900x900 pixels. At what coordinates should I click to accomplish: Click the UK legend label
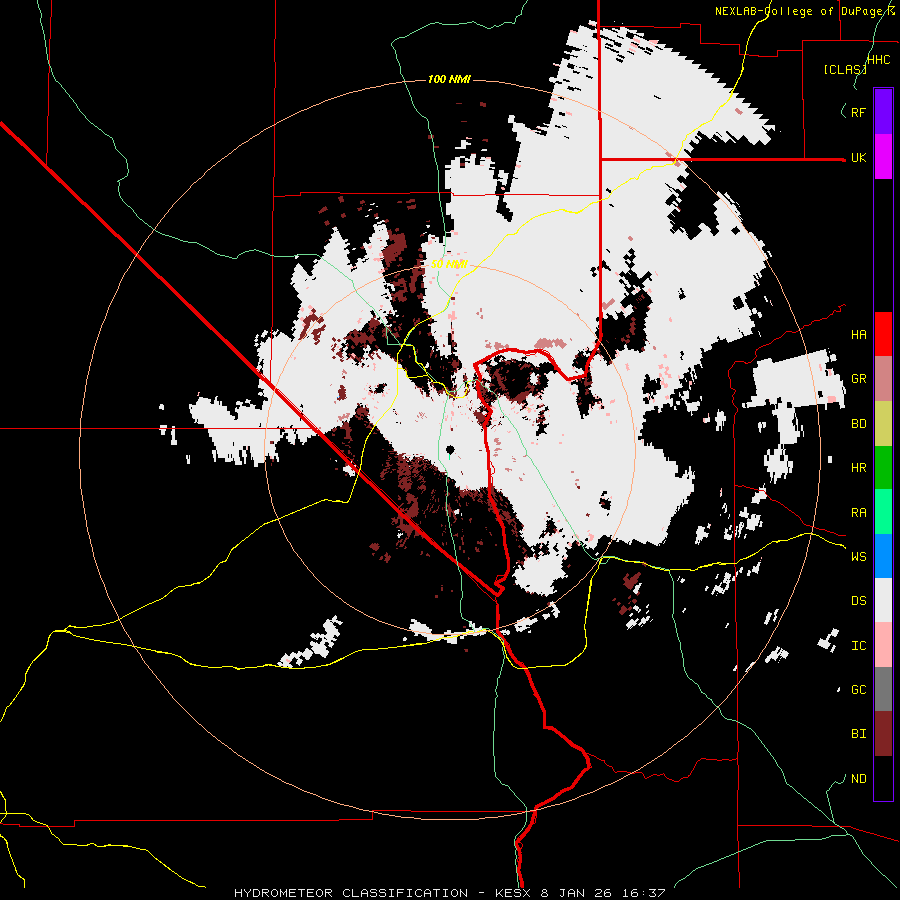pyautogui.click(x=858, y=157)
